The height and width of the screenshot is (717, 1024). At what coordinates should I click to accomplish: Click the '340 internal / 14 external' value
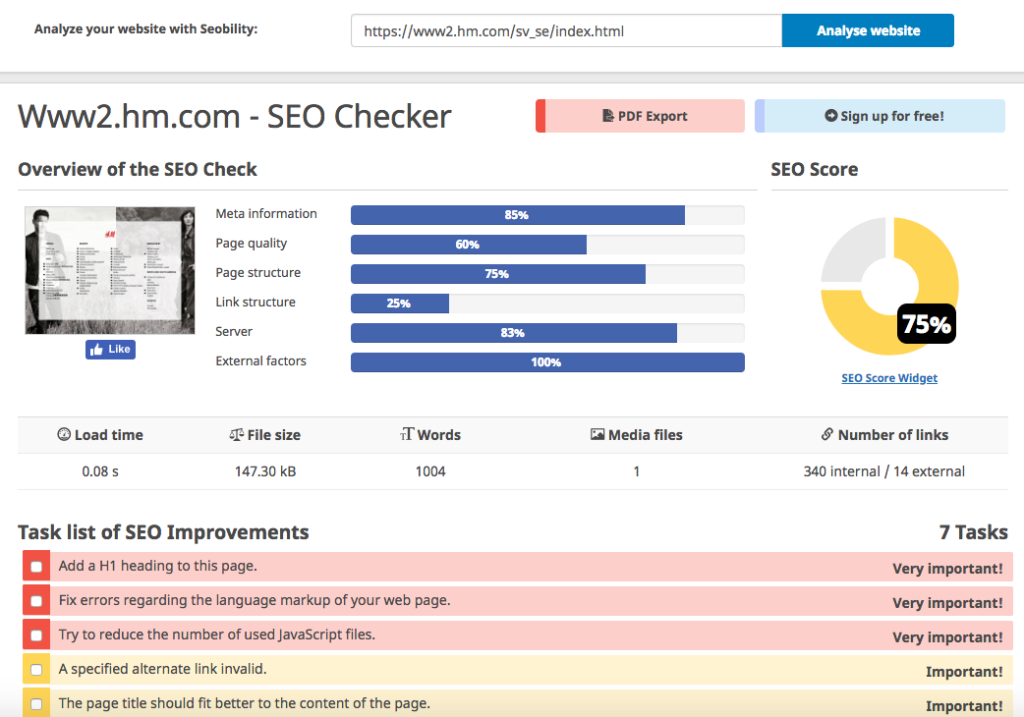pyautogui.click(x=884, y=471)
